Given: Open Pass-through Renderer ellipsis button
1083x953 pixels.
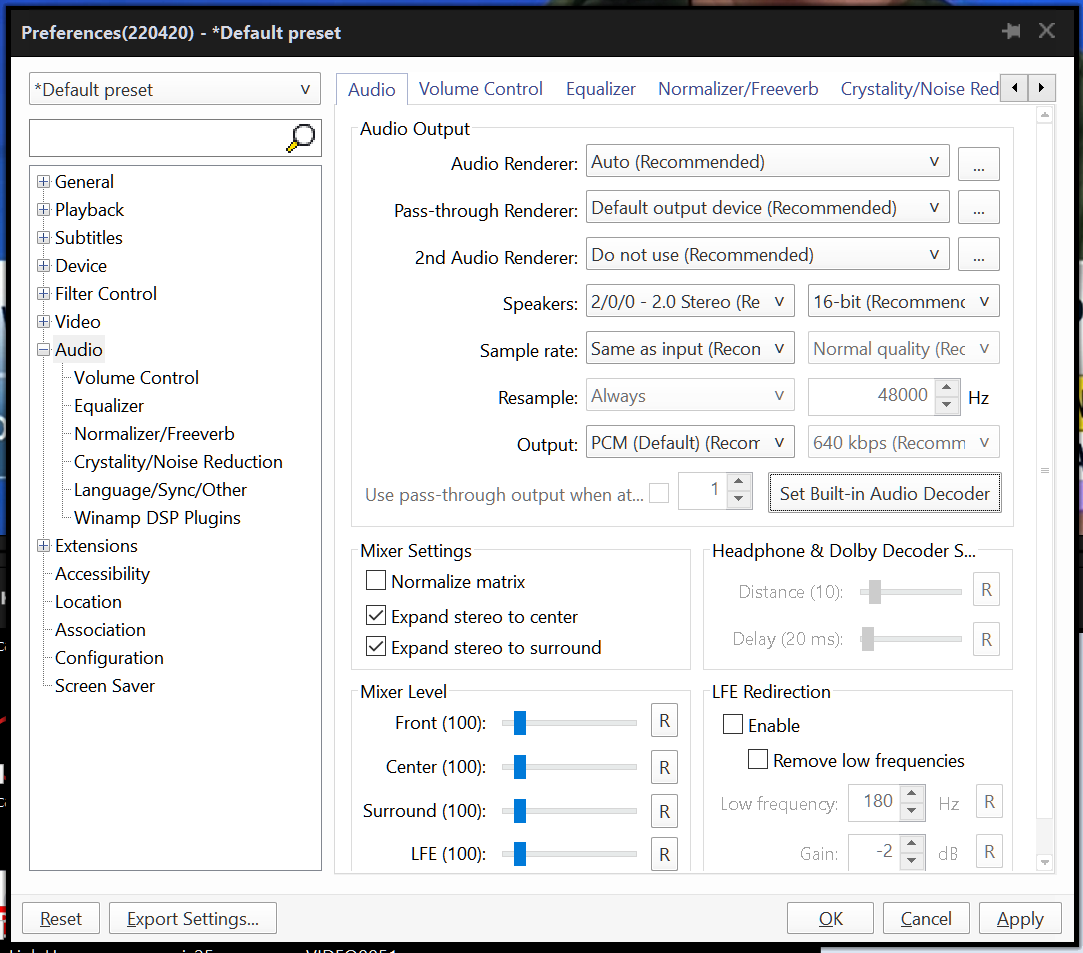Looking at the screenshot, I should [979, 207].
